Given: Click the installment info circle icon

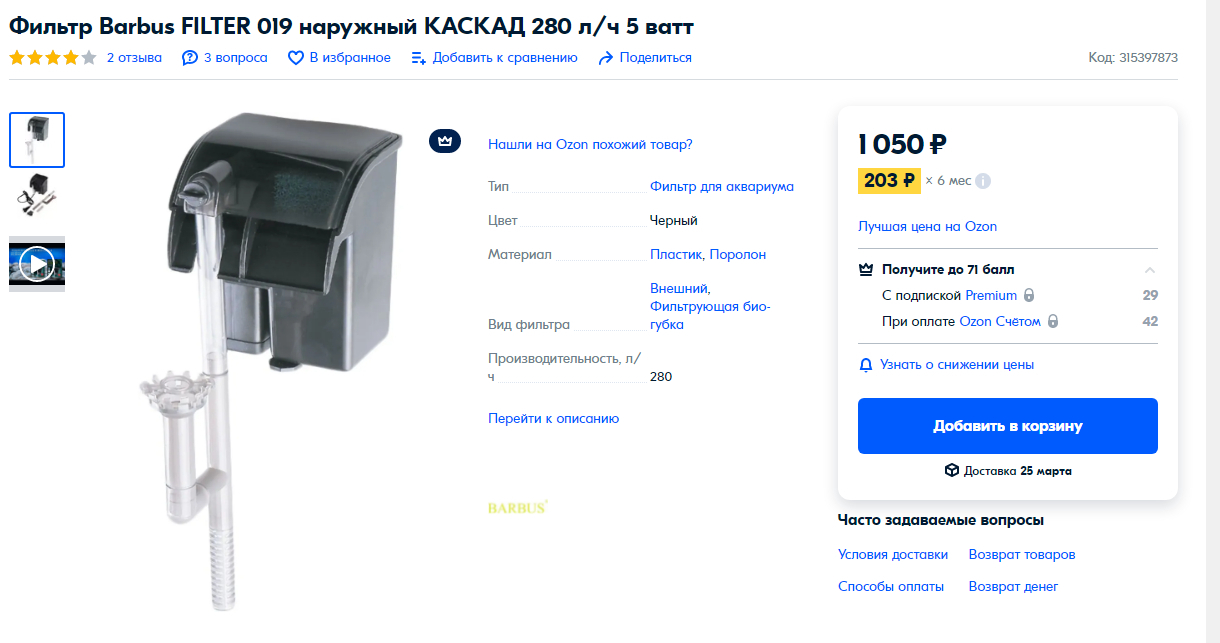Looking at the screenshot, I should click(x=983, y=181).
